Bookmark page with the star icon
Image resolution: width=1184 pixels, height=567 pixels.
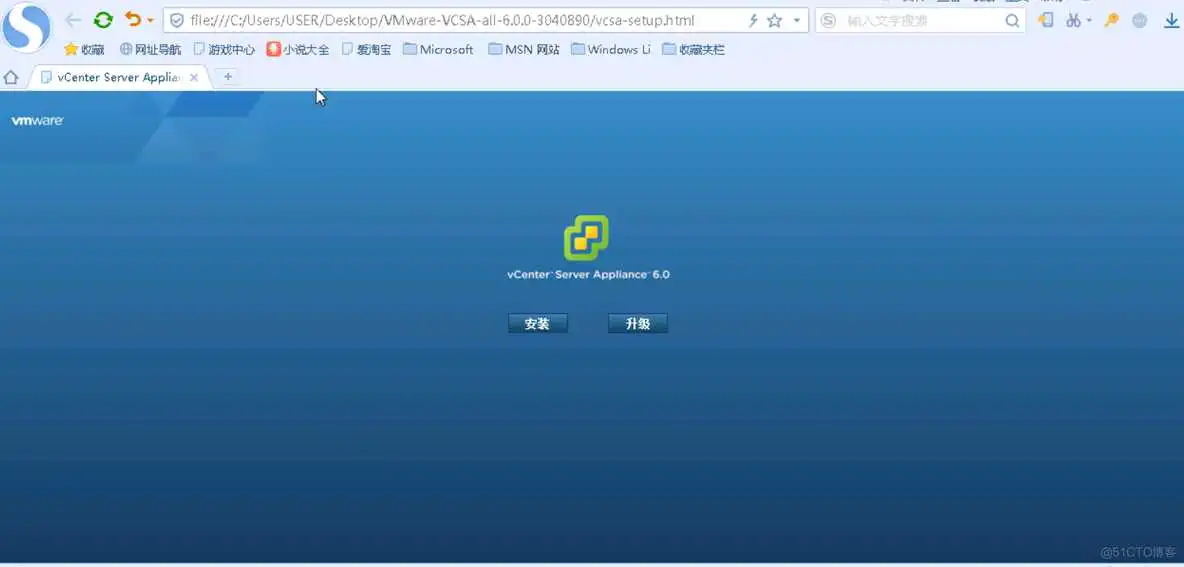775,20
